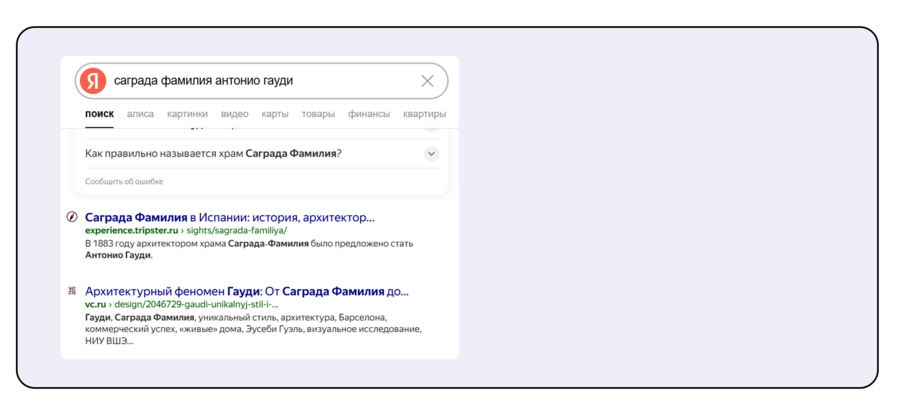Open the финансы tab
The width and height of the screenshot is (900, 415).
[369, 114]
